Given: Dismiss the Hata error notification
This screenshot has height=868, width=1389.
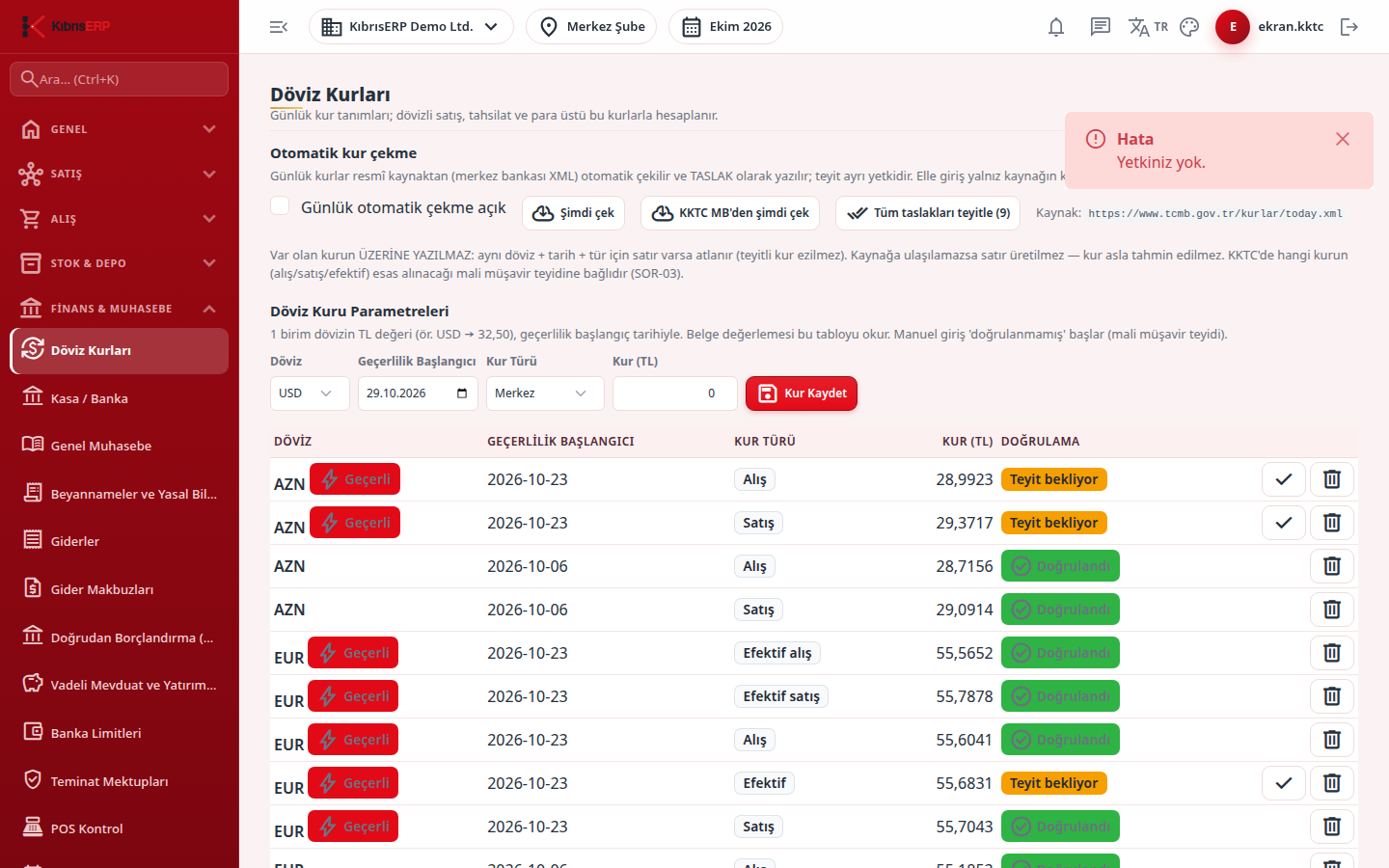Looking at the screenshot, I should click(x=1342, y=139).
